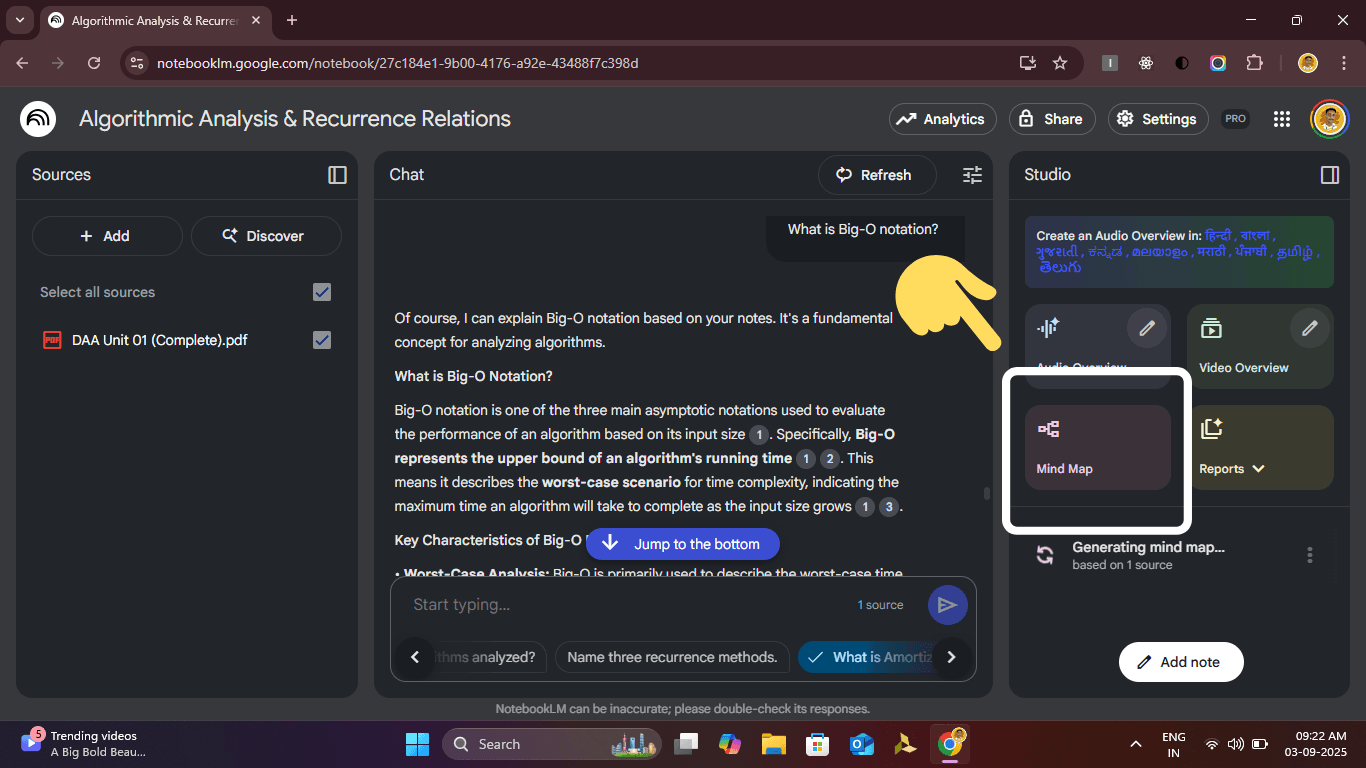Open more options for generating mind map
This screenshot has height=768, width=1366.
coord(1309,555)
